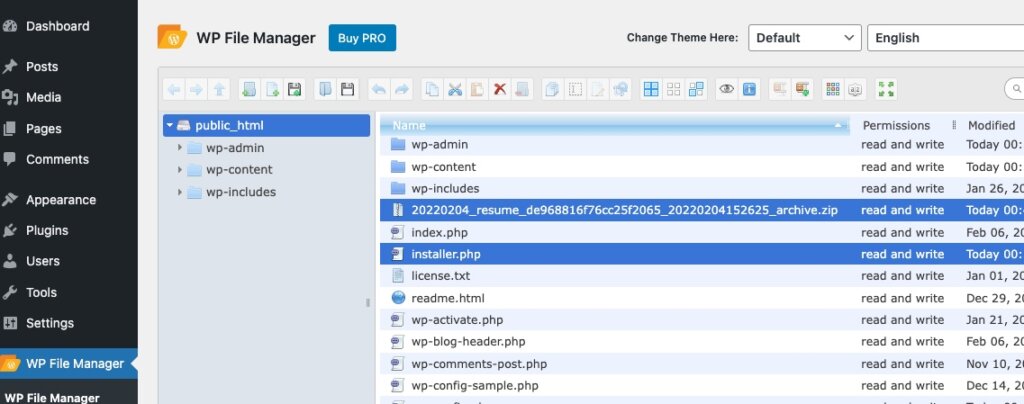Click the Buy PRO button
1024x404 pixels.
pyautogui.click(x=362, y=38)
